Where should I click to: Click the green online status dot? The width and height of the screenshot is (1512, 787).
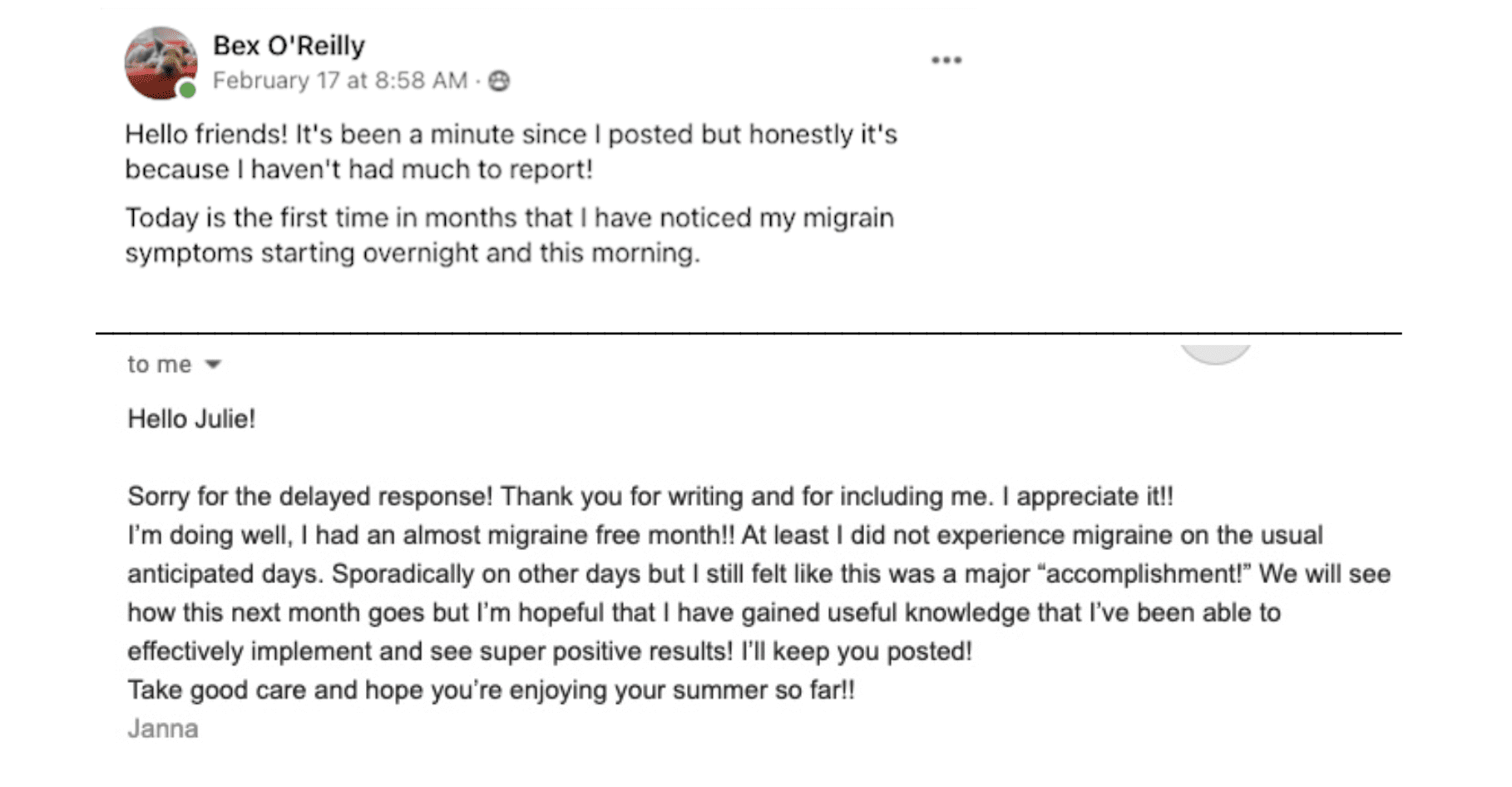pyautogui.click(x=188, y=90)
